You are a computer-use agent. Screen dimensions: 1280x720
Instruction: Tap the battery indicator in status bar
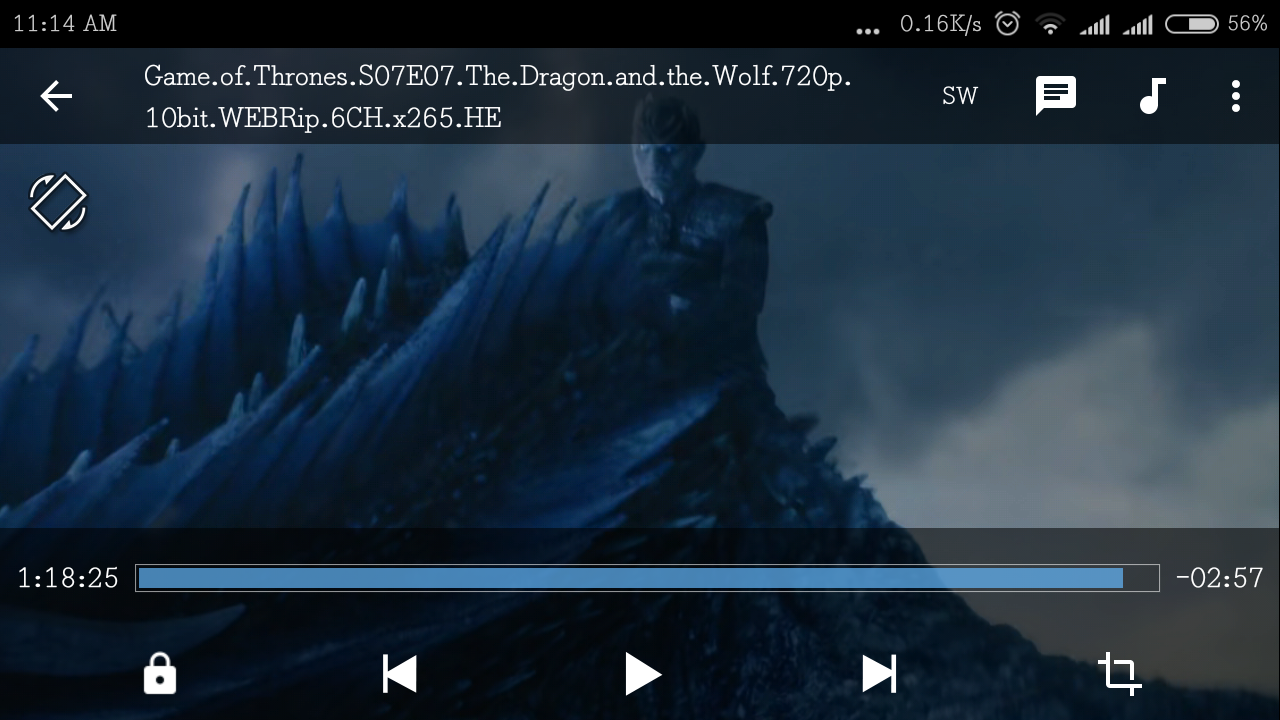[1192, 24]
